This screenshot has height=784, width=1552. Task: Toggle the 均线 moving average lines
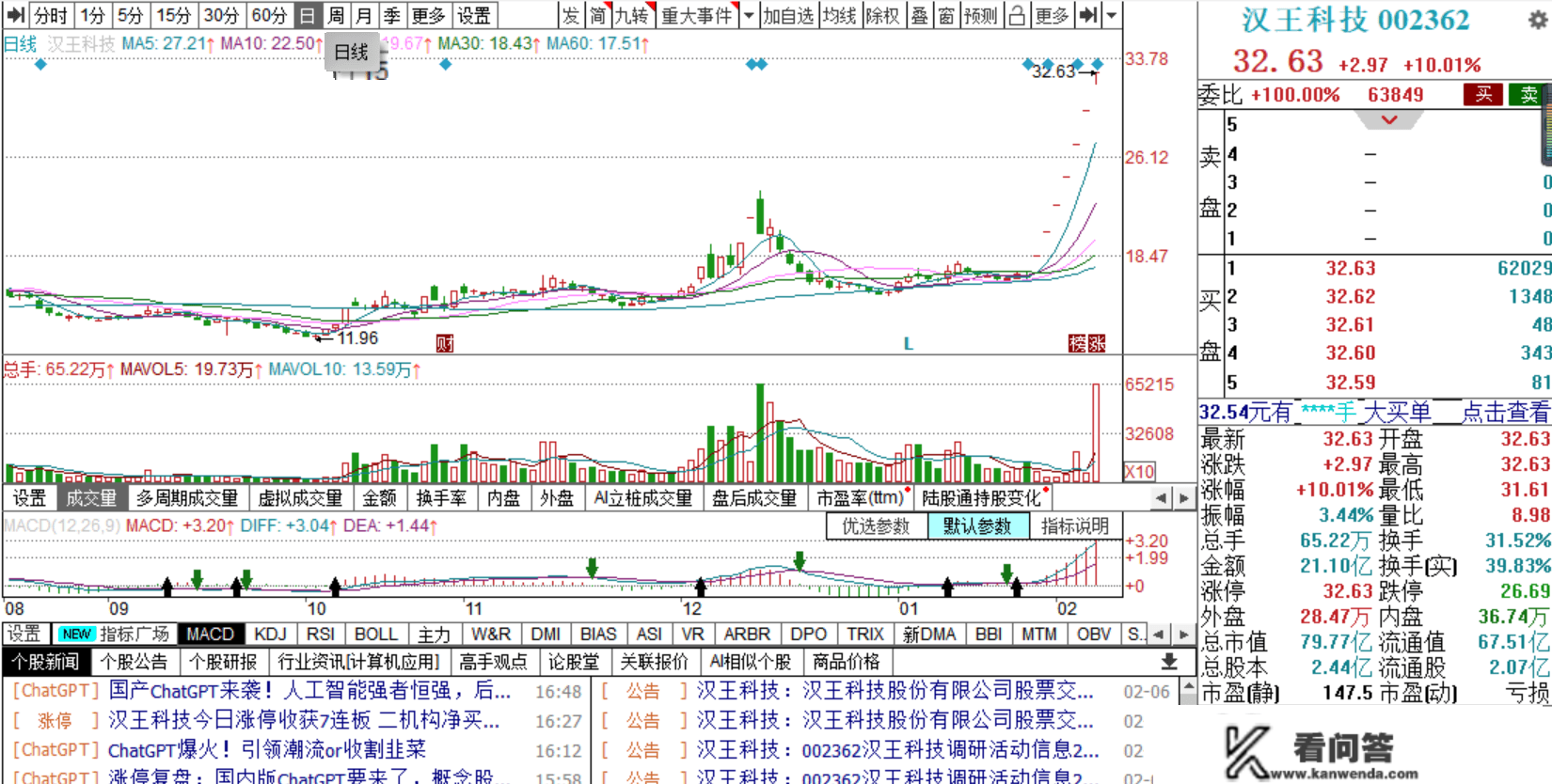pyautogui.click(x=839, y=15)
